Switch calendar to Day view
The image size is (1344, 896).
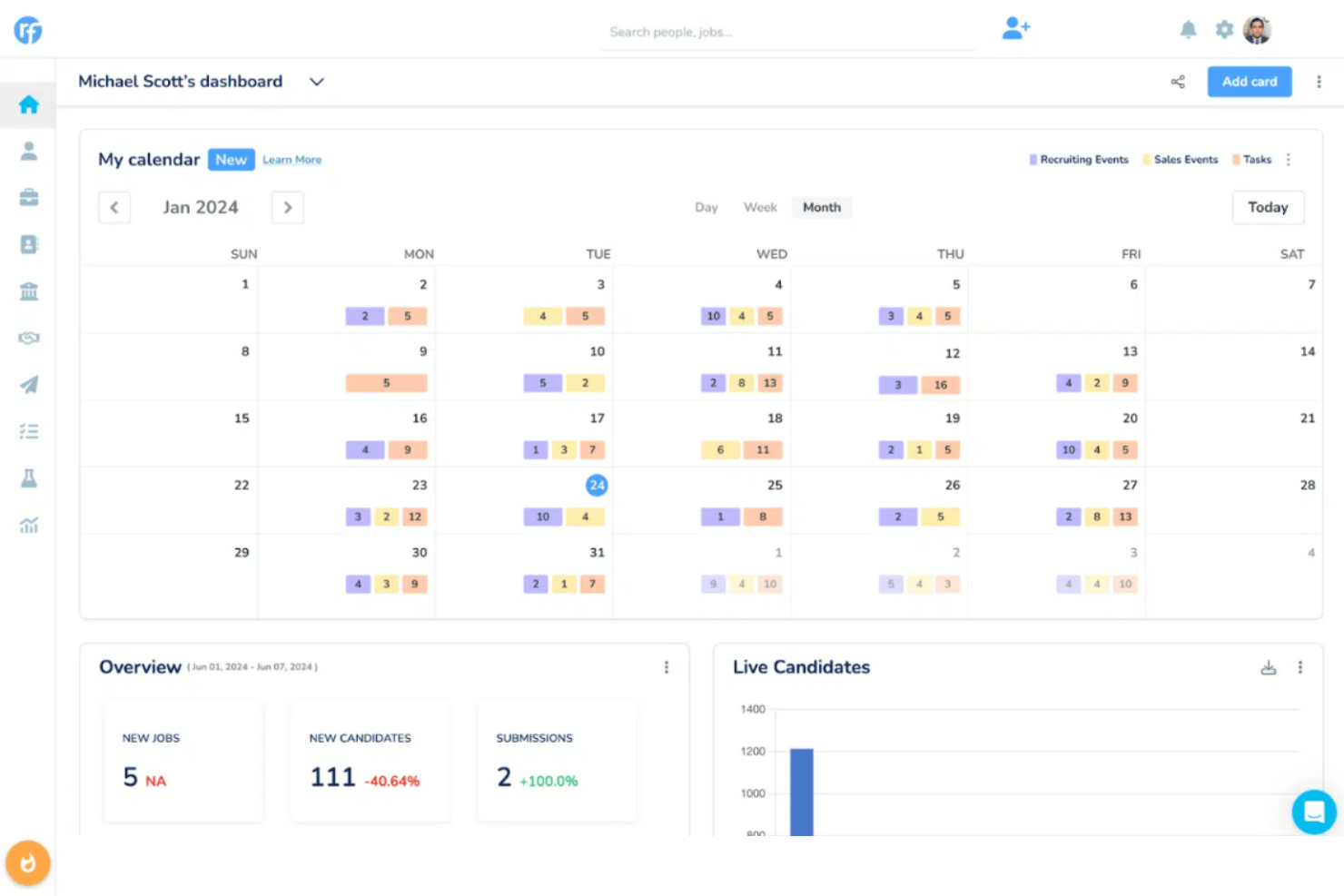click(707, 207)
